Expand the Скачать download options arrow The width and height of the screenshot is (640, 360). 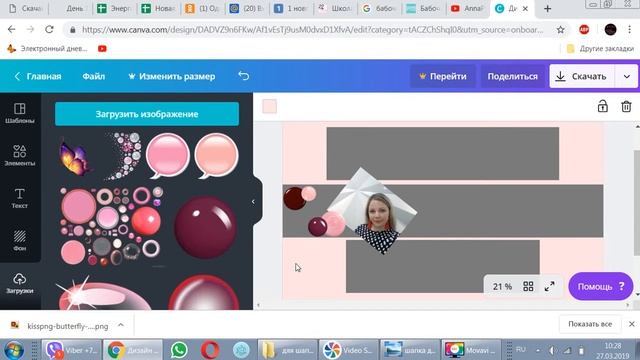pos(627,76)
